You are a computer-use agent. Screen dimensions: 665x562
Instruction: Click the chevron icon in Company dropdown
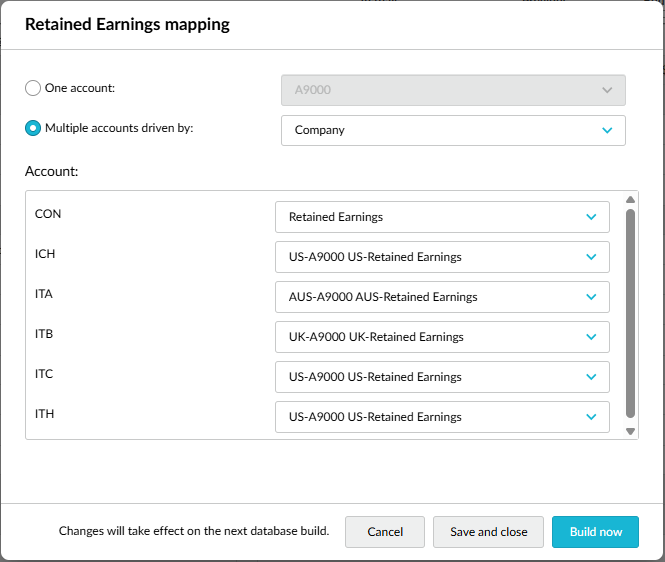pos(607,130)
